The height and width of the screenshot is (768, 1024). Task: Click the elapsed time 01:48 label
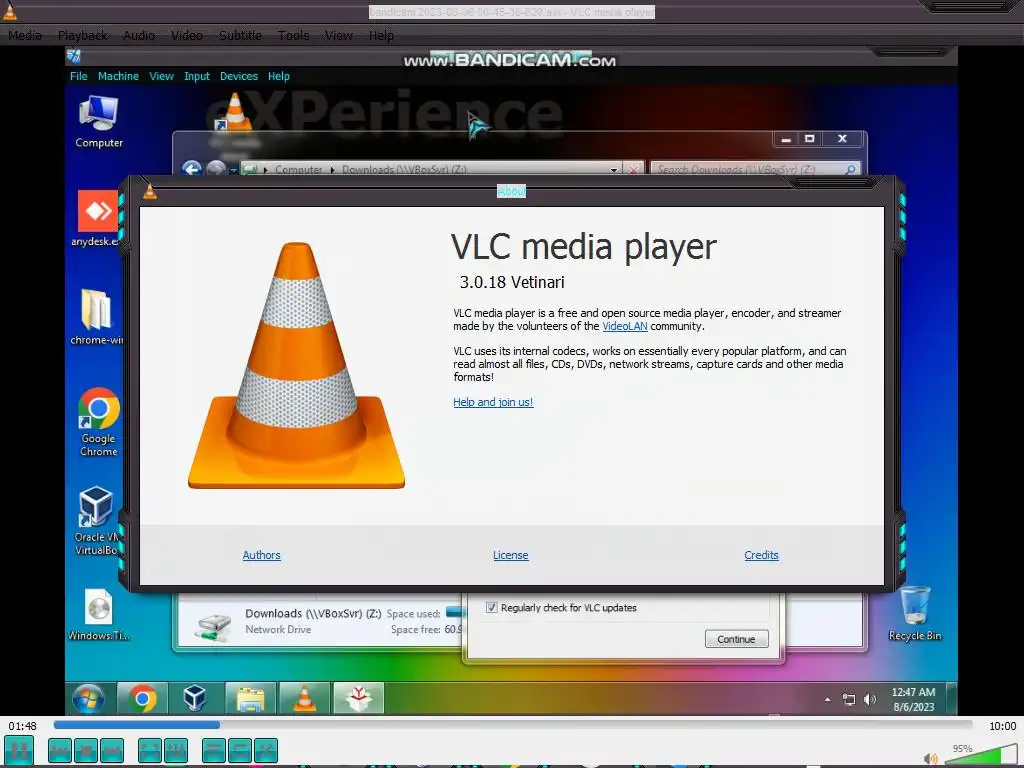click(22, 726)
